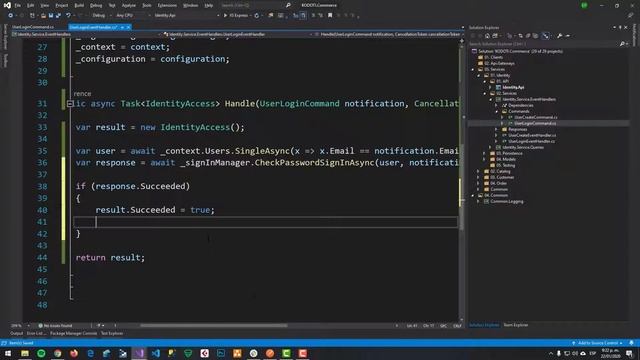Click Add to Source Control button
The width and height of the screenshot is (640, 360).
click(x=598, y=343)
